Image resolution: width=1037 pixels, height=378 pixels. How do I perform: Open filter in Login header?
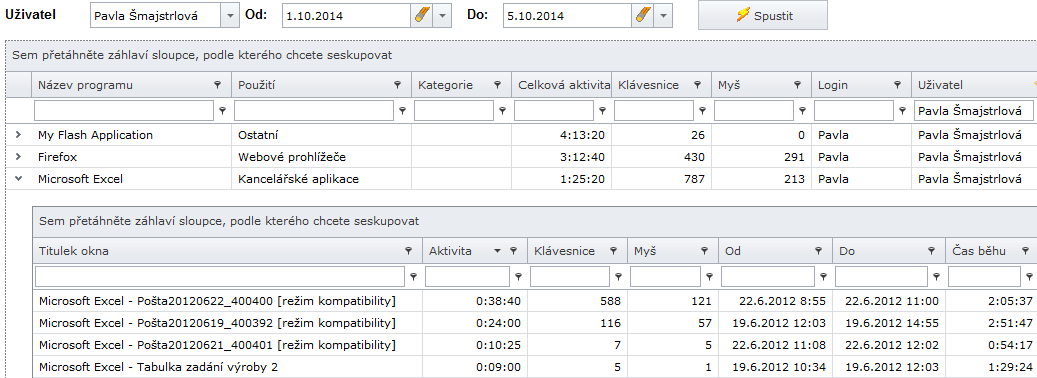tap(897, 85)
